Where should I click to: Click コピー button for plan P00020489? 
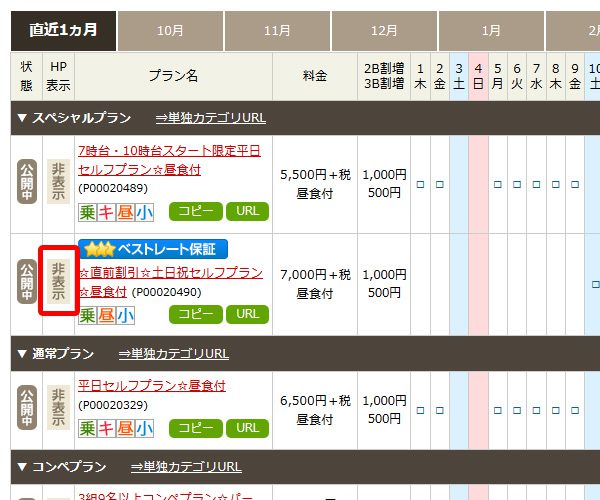[196, 212]
